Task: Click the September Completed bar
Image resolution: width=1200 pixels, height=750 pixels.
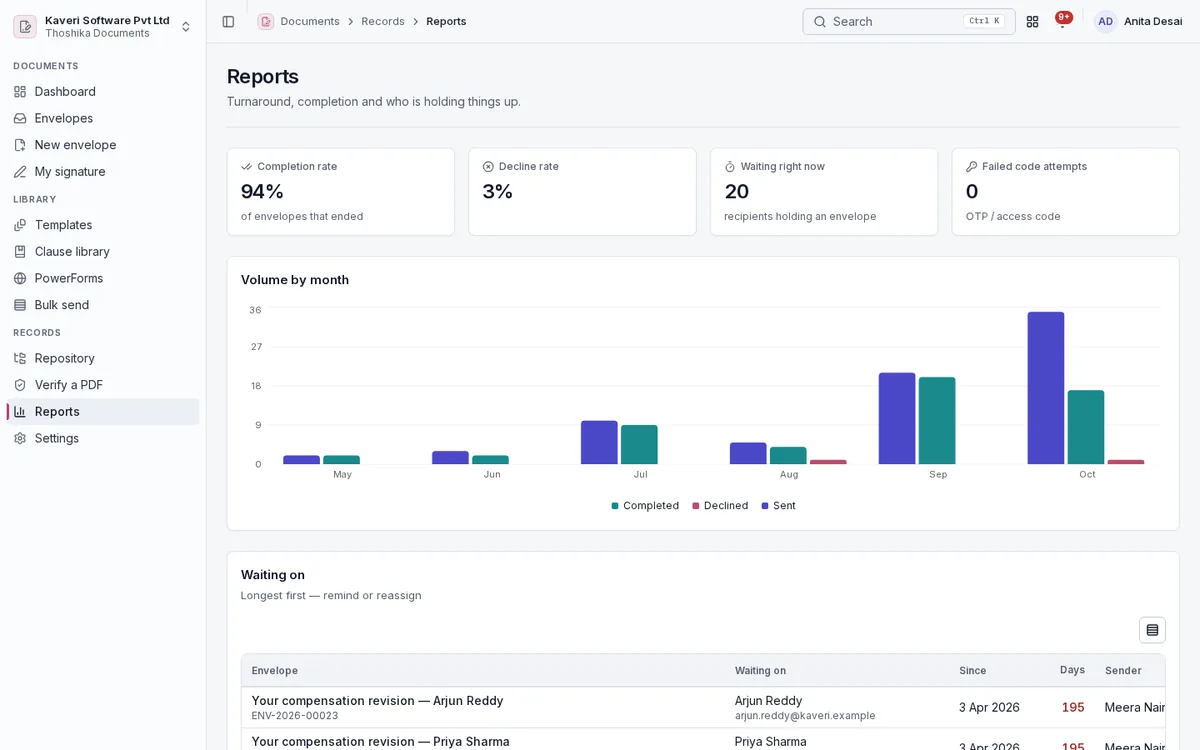Action: tap(937, 421)
